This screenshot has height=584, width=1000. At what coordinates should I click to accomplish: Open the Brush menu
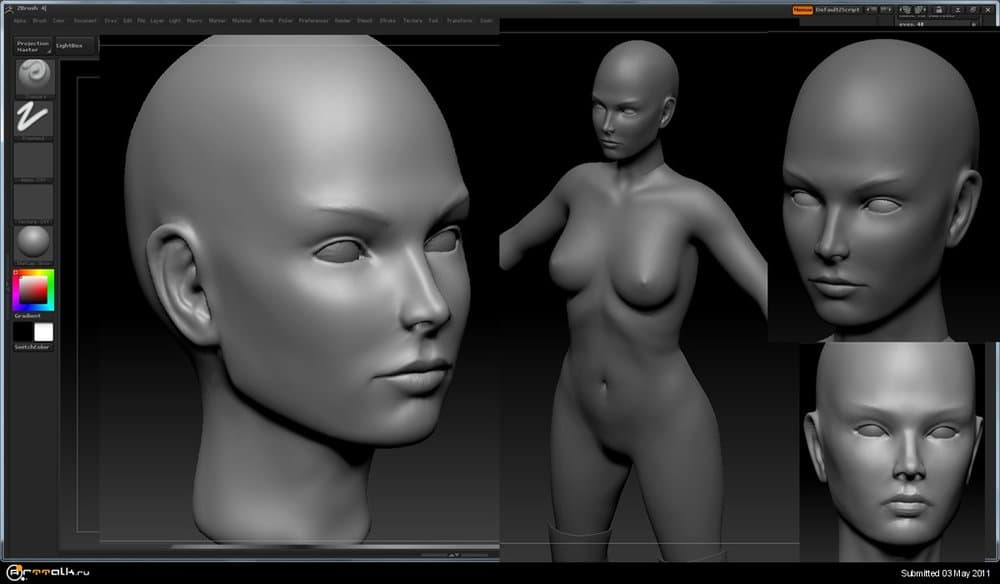40,21
